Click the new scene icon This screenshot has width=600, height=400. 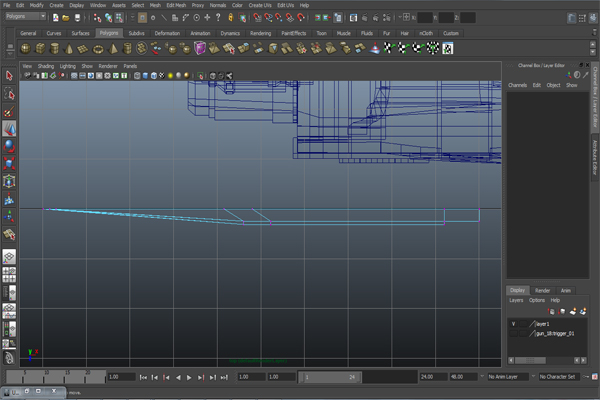point(56,18)
